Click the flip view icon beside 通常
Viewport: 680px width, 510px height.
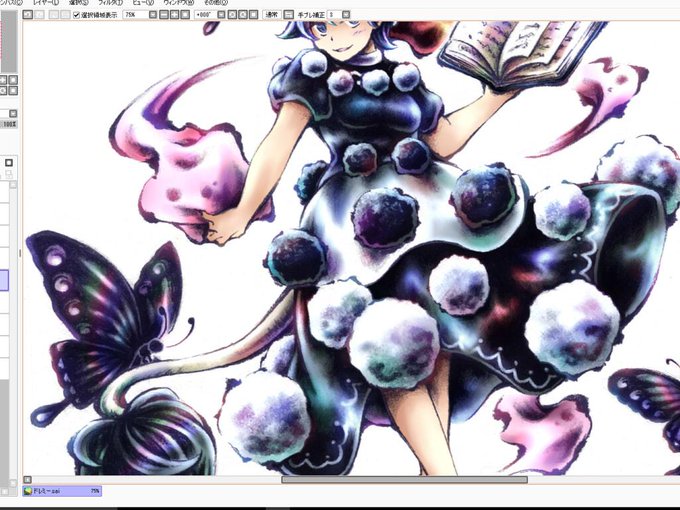288,15
